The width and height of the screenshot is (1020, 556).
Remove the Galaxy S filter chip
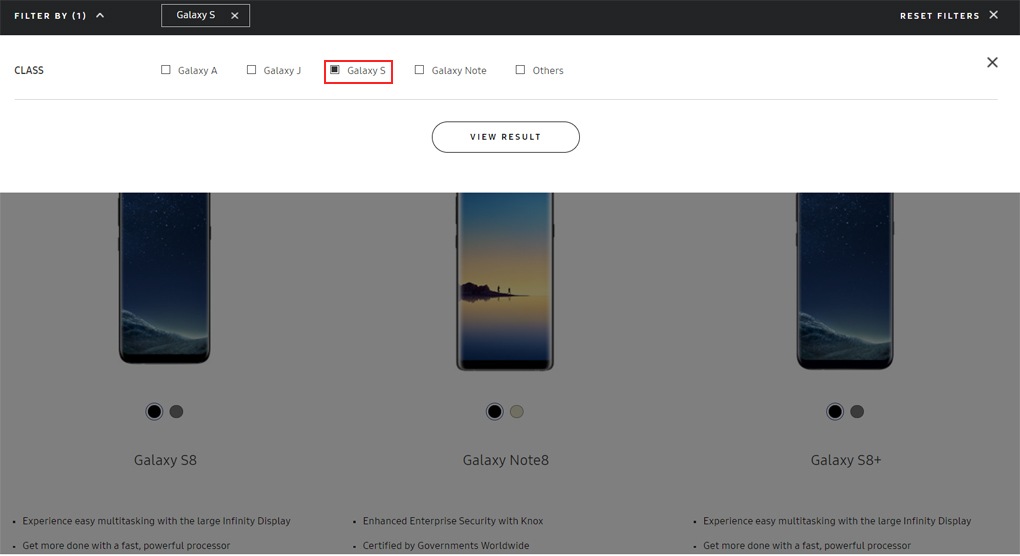(x=235, y=16)
